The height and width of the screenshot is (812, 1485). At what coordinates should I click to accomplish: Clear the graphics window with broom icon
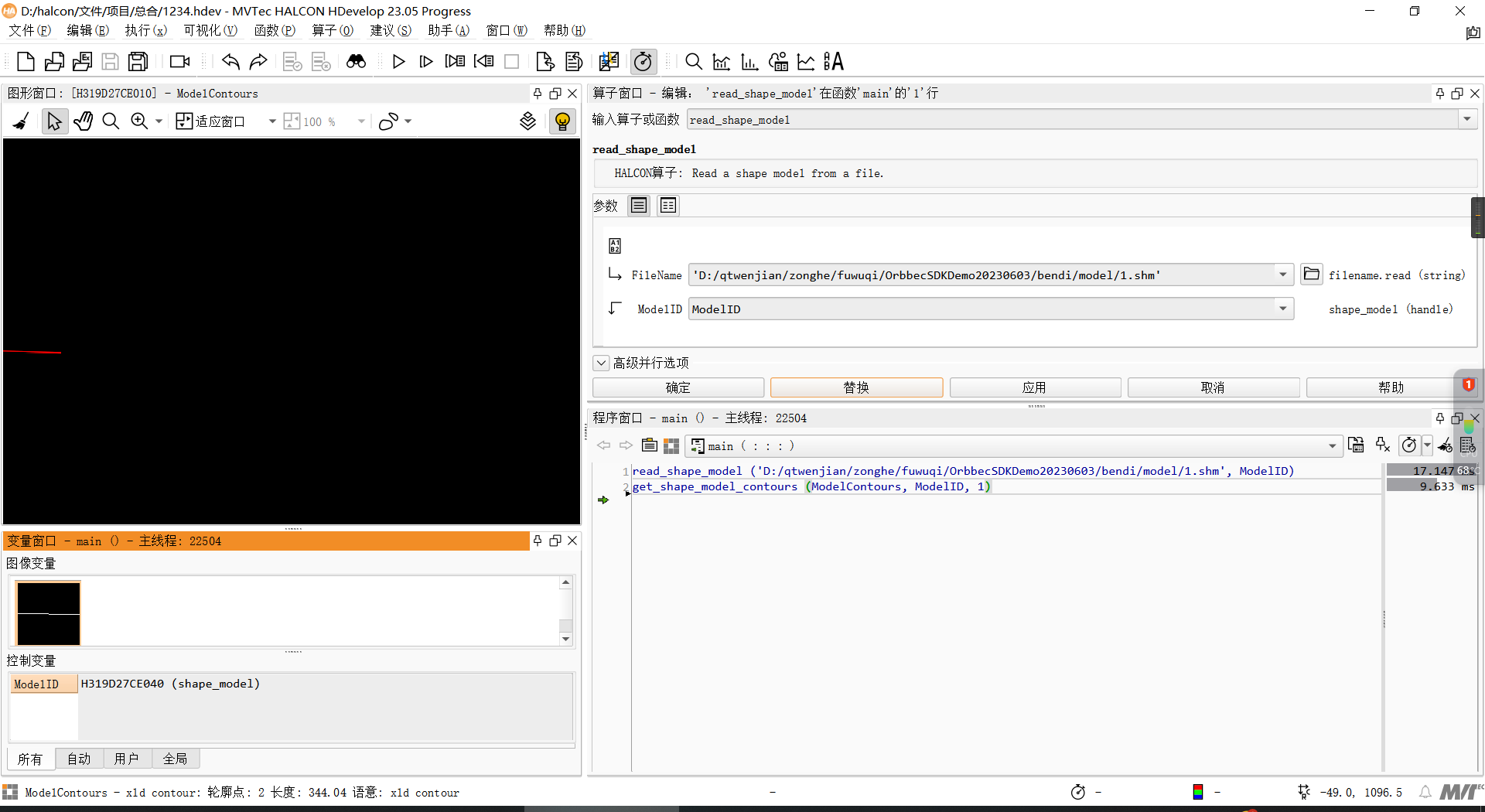pos(22,121)
